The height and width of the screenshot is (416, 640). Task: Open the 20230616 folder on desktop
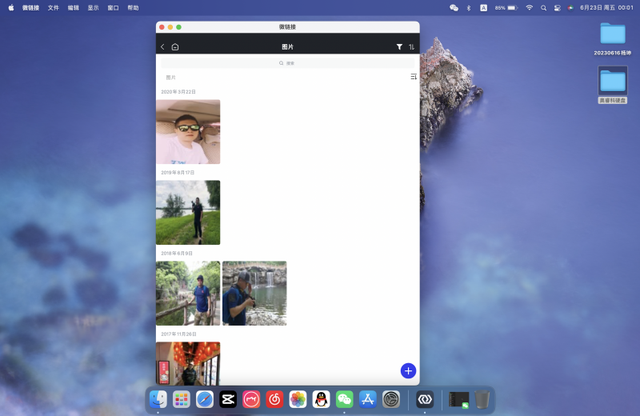coord(612,33)
